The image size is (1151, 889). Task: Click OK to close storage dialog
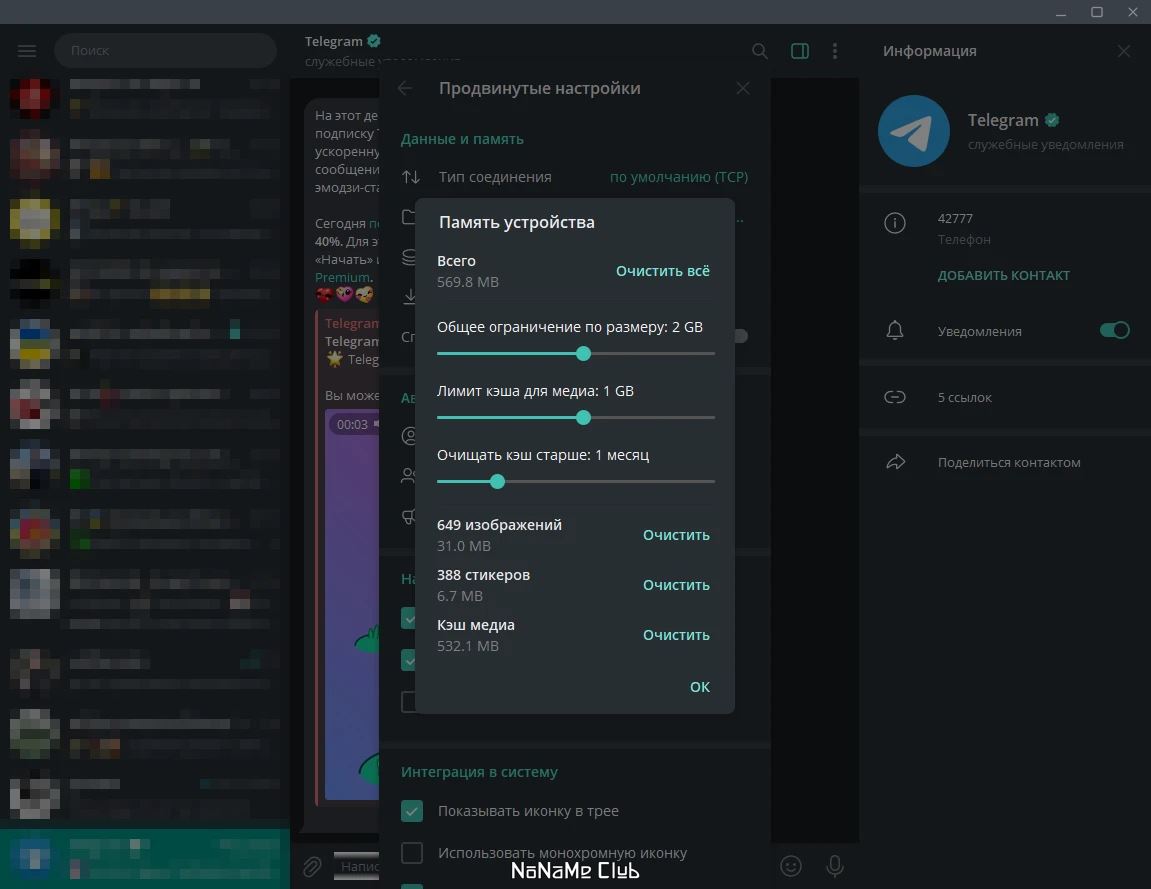(700, 687)
